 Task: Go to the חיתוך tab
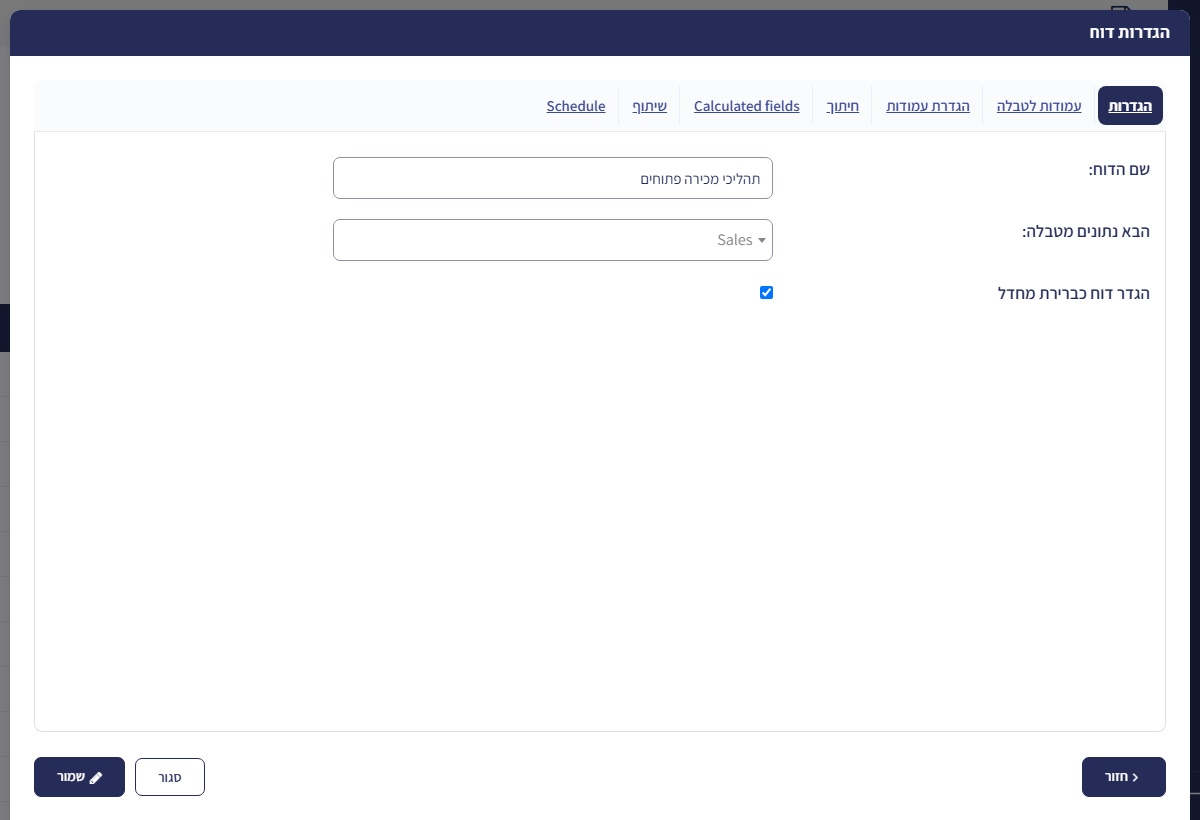[x=843, y=106]
